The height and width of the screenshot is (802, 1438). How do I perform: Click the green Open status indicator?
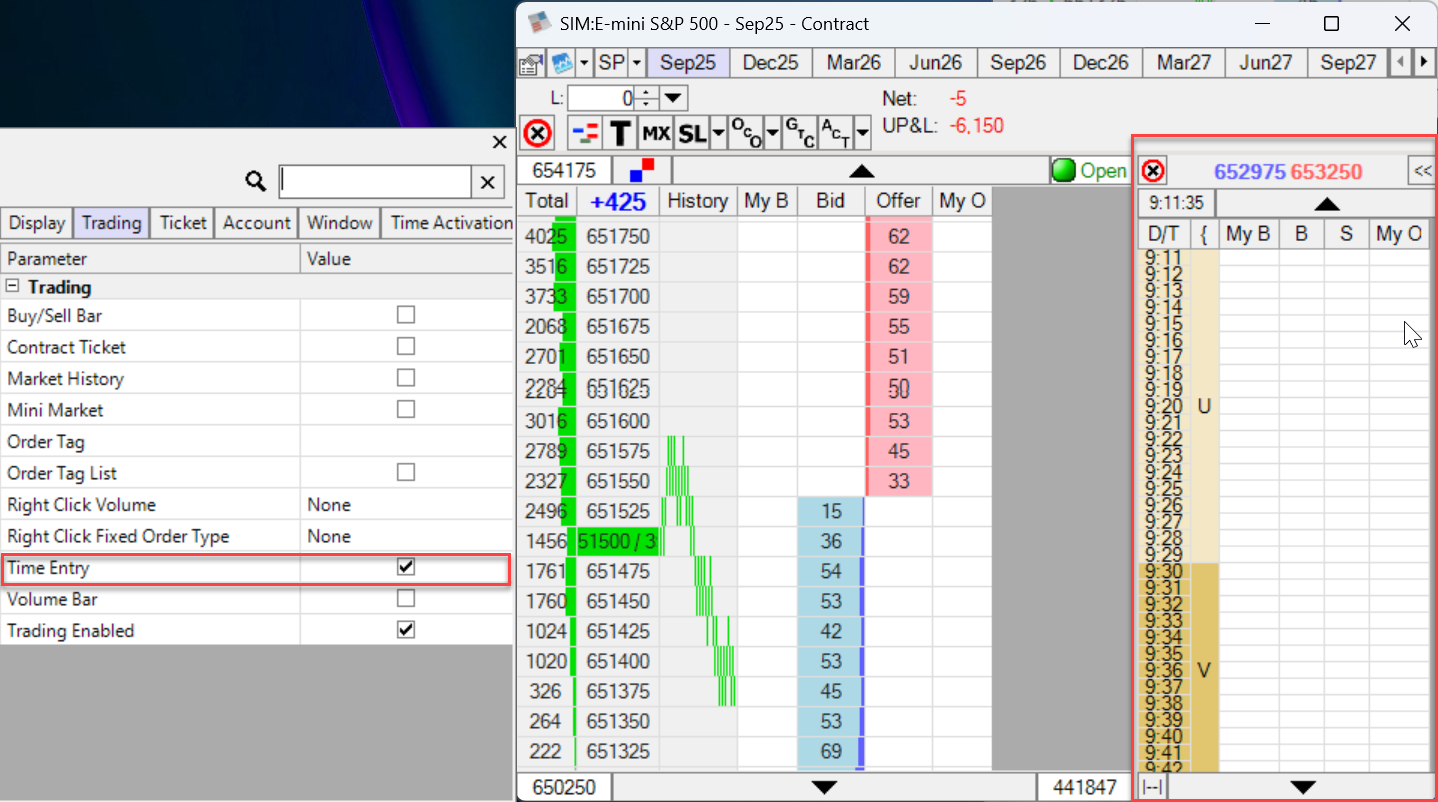pyautogui.click(x=1089, y=171)
